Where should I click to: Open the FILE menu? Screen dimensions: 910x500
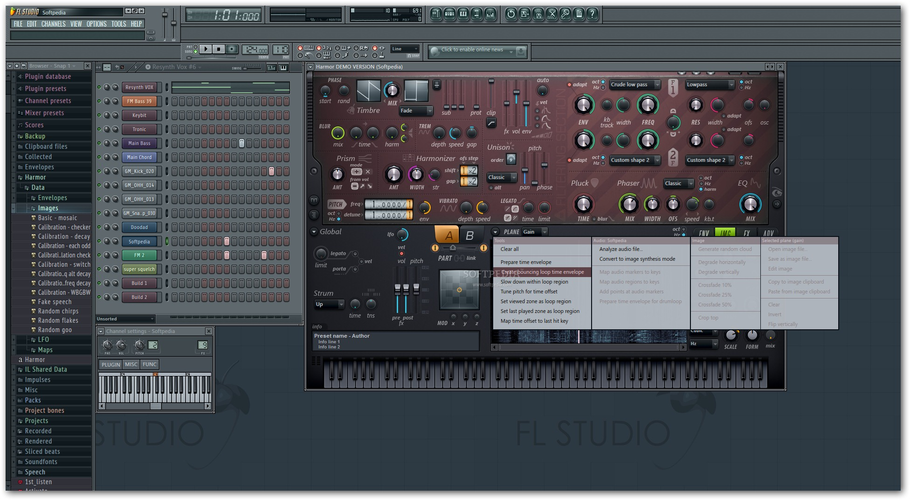pos(18,24)
